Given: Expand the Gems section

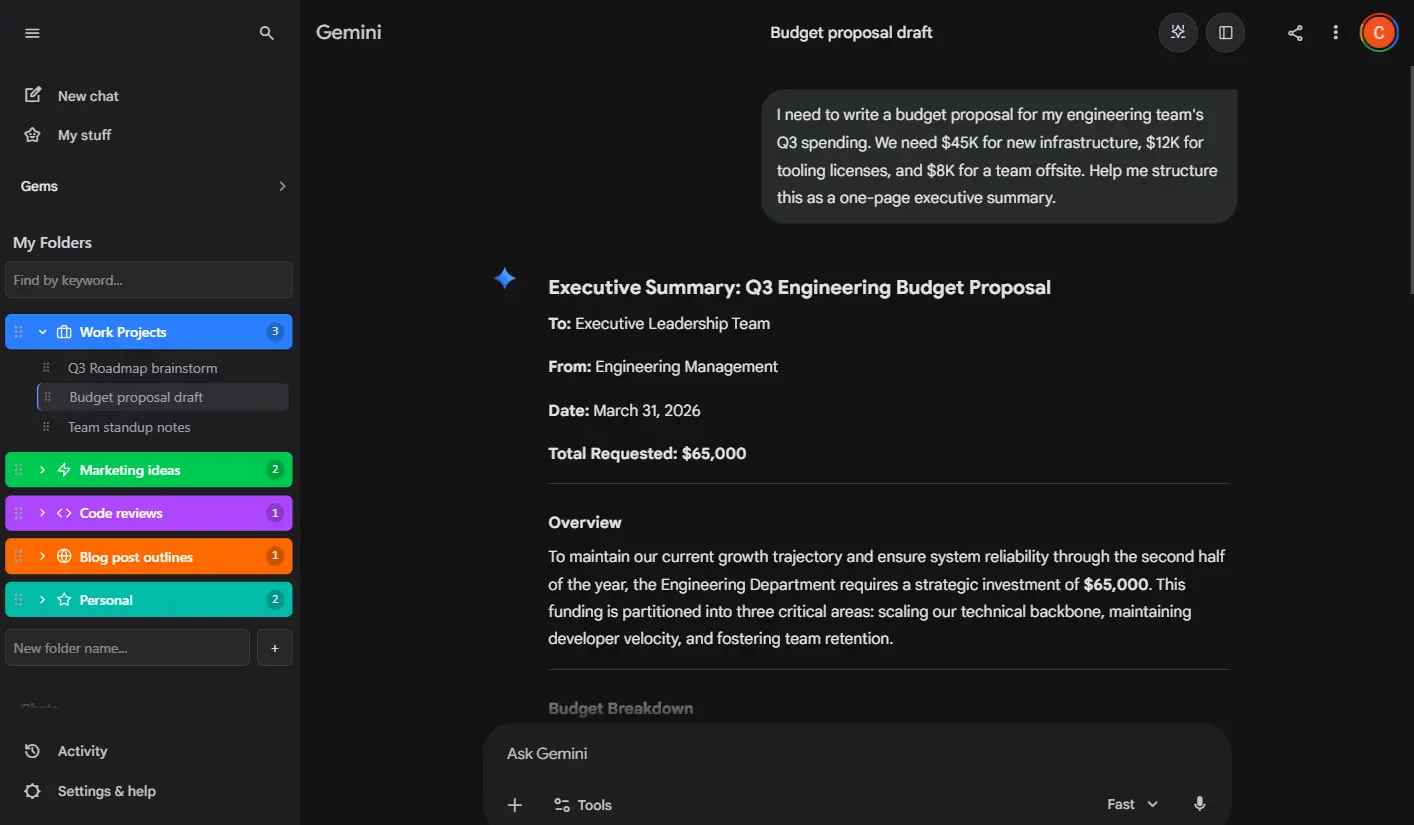Looking at the screenshot, I should (282, 186).
